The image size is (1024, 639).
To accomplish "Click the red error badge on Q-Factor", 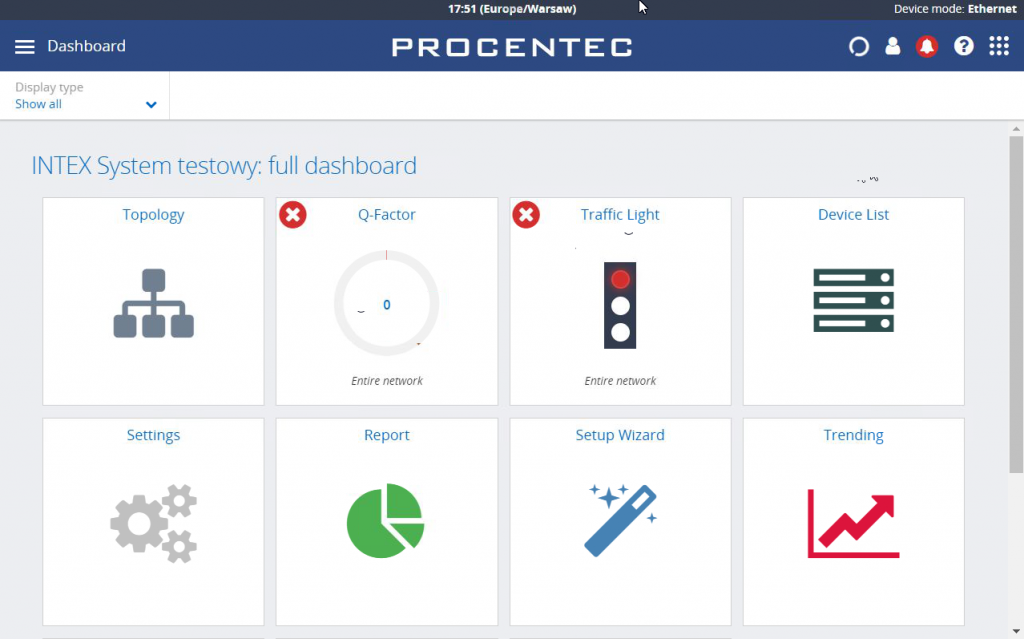I will [x=293, y=214].
